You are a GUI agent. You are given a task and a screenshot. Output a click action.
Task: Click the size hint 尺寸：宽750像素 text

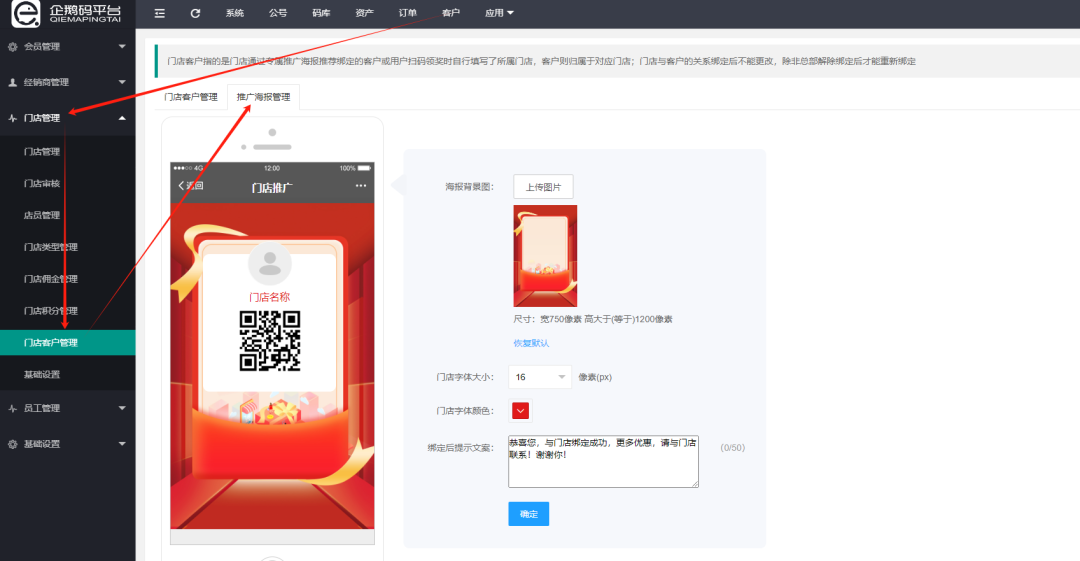pos(592,319)
